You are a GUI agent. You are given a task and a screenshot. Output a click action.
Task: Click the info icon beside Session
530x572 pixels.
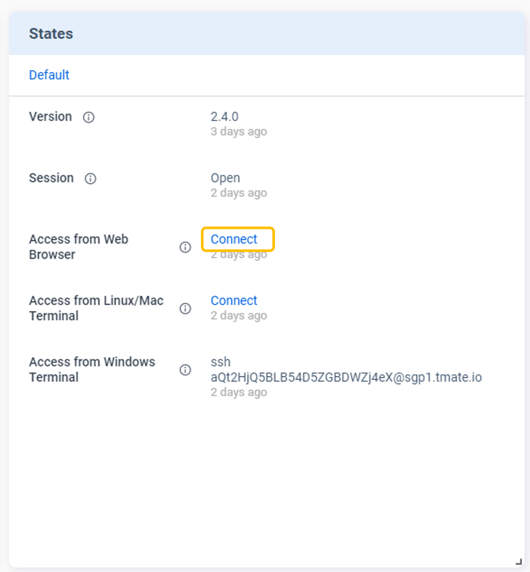[x=90, y=178]
